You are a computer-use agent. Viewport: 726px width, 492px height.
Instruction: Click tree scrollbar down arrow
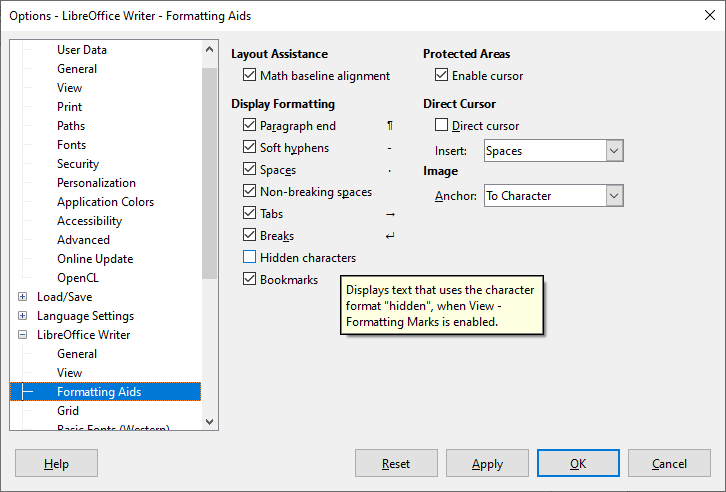click(x=209, y=421)
